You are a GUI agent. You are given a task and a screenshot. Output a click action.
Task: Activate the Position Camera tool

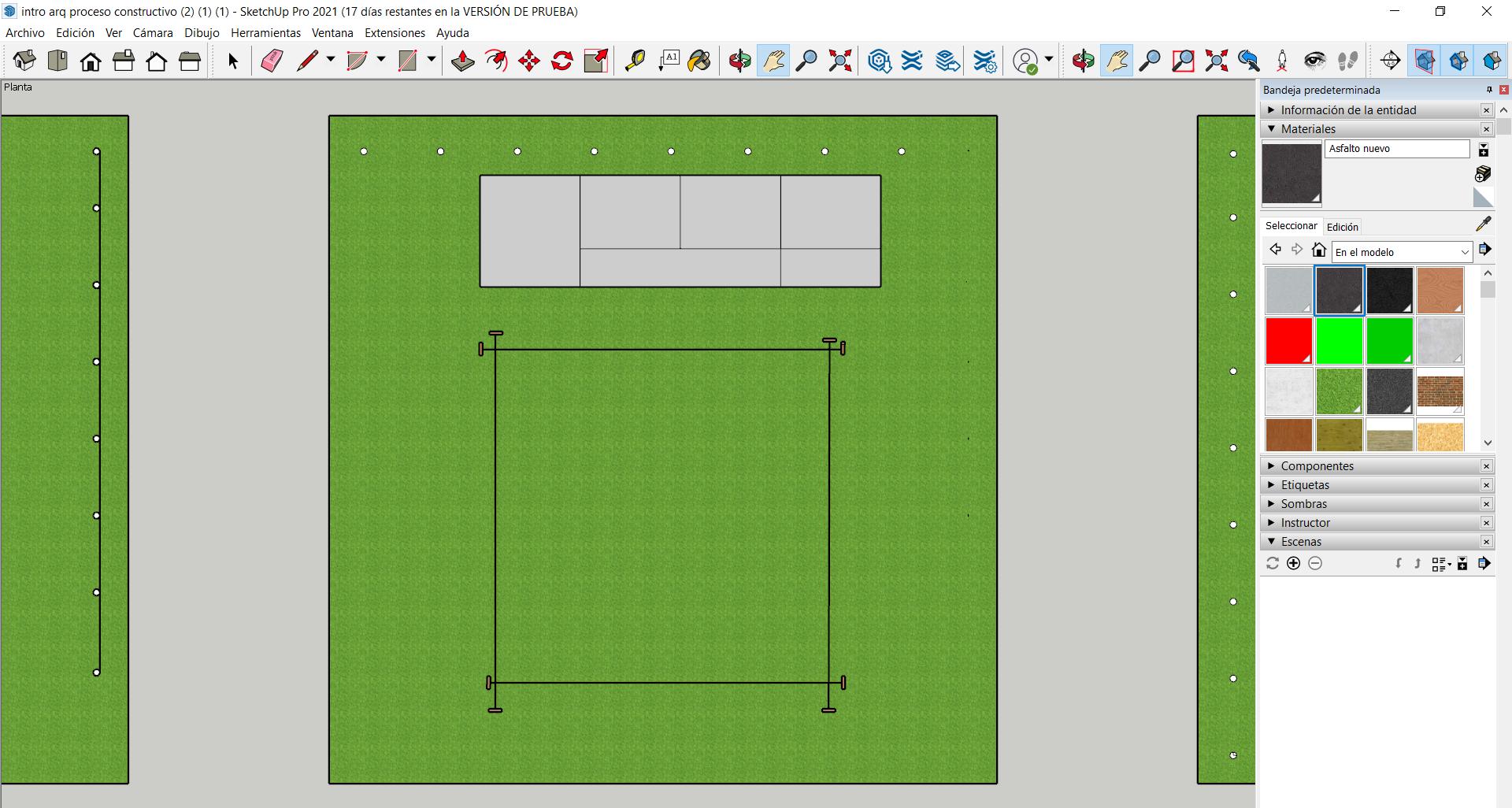click(1282, 61)
